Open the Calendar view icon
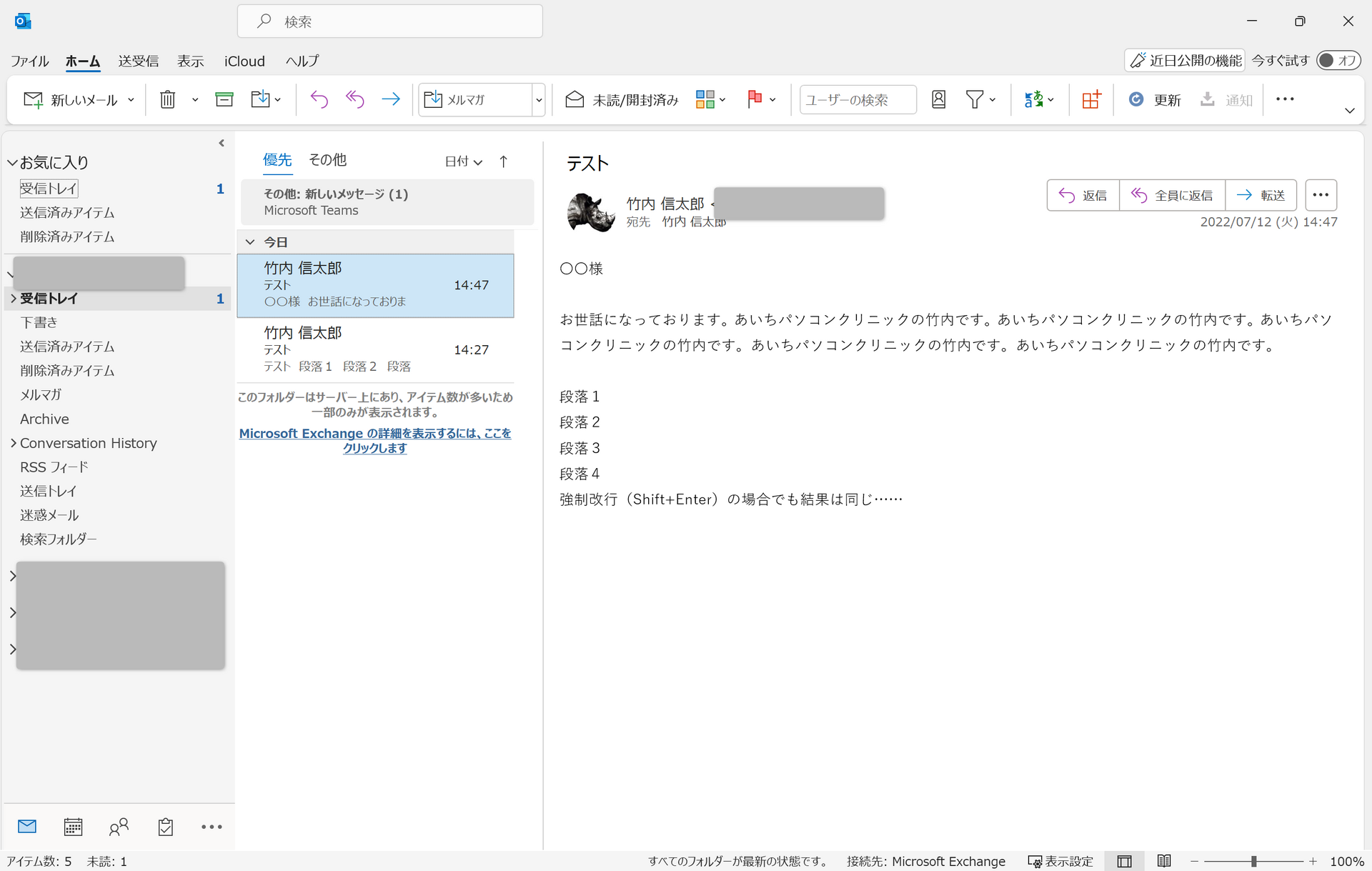 click(73, 827)
